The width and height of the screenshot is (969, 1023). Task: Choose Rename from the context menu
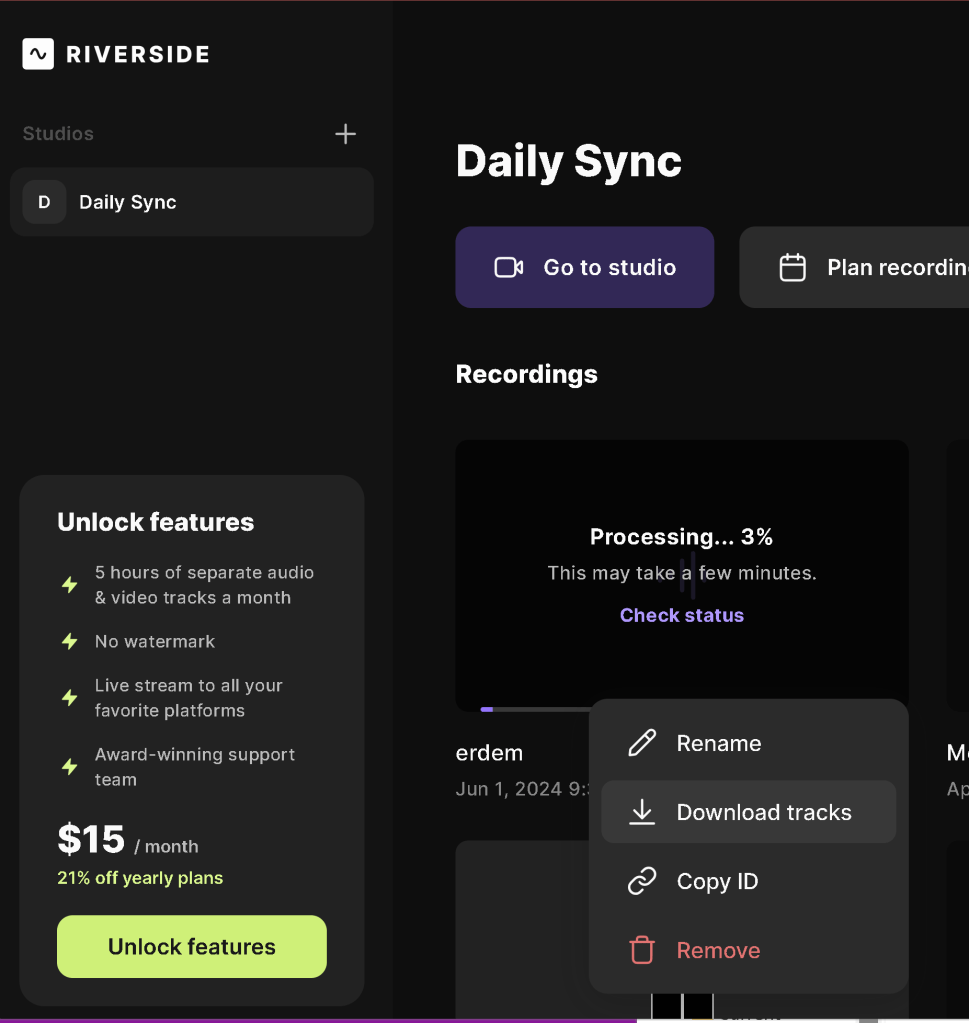[748, 743]
